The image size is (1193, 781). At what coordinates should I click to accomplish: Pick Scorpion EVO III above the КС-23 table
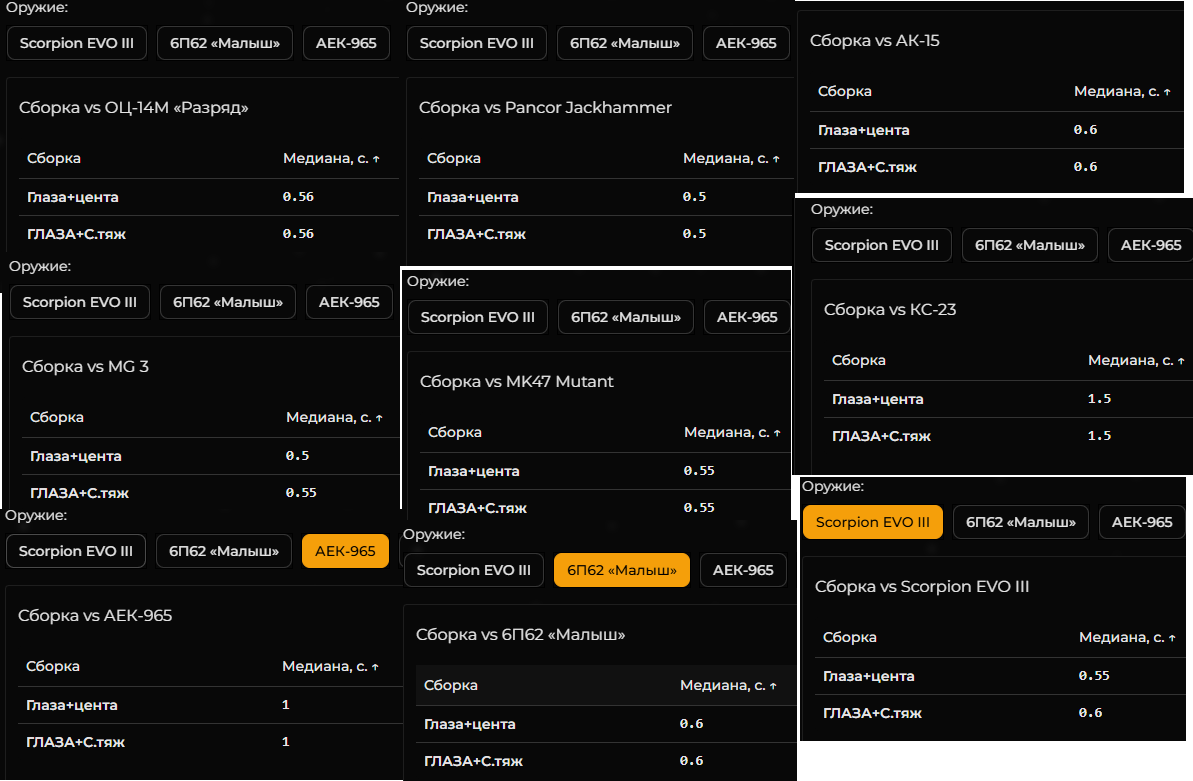[x=882, y=245]
